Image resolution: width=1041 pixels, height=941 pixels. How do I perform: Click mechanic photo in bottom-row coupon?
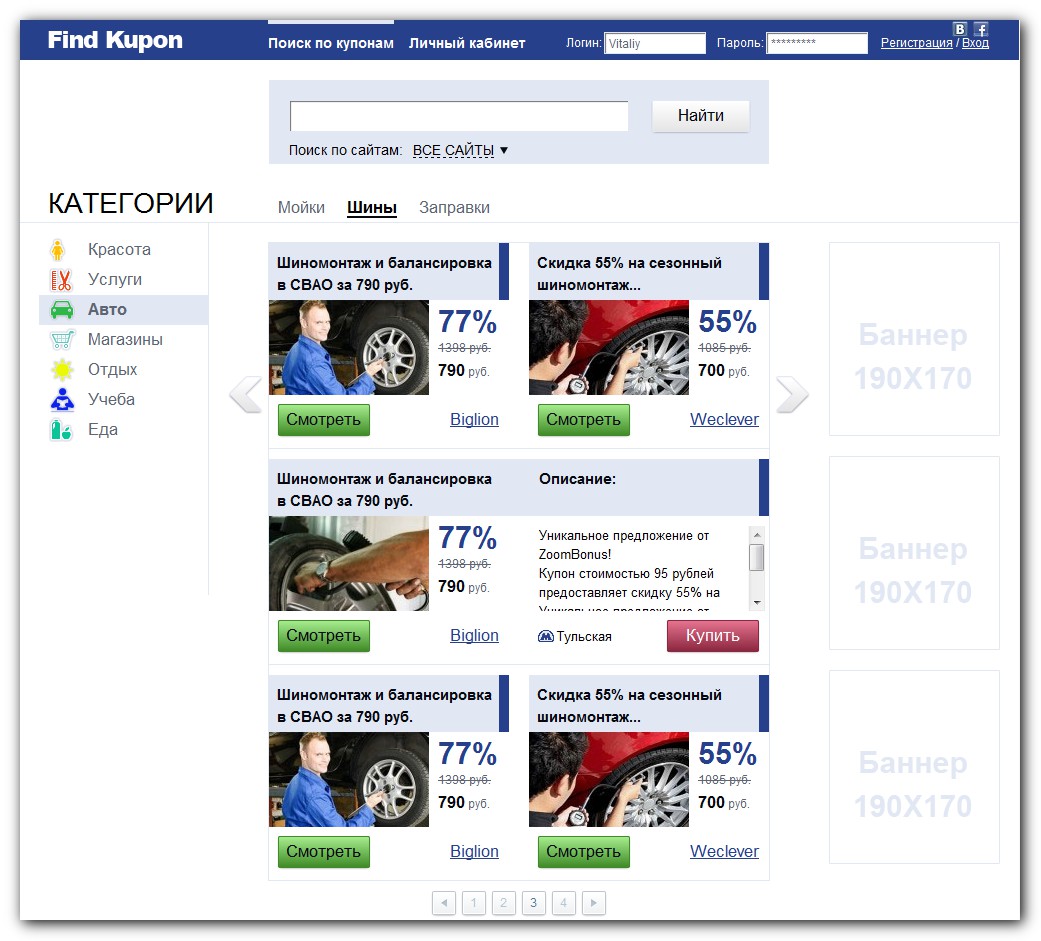tap(349, 779)
